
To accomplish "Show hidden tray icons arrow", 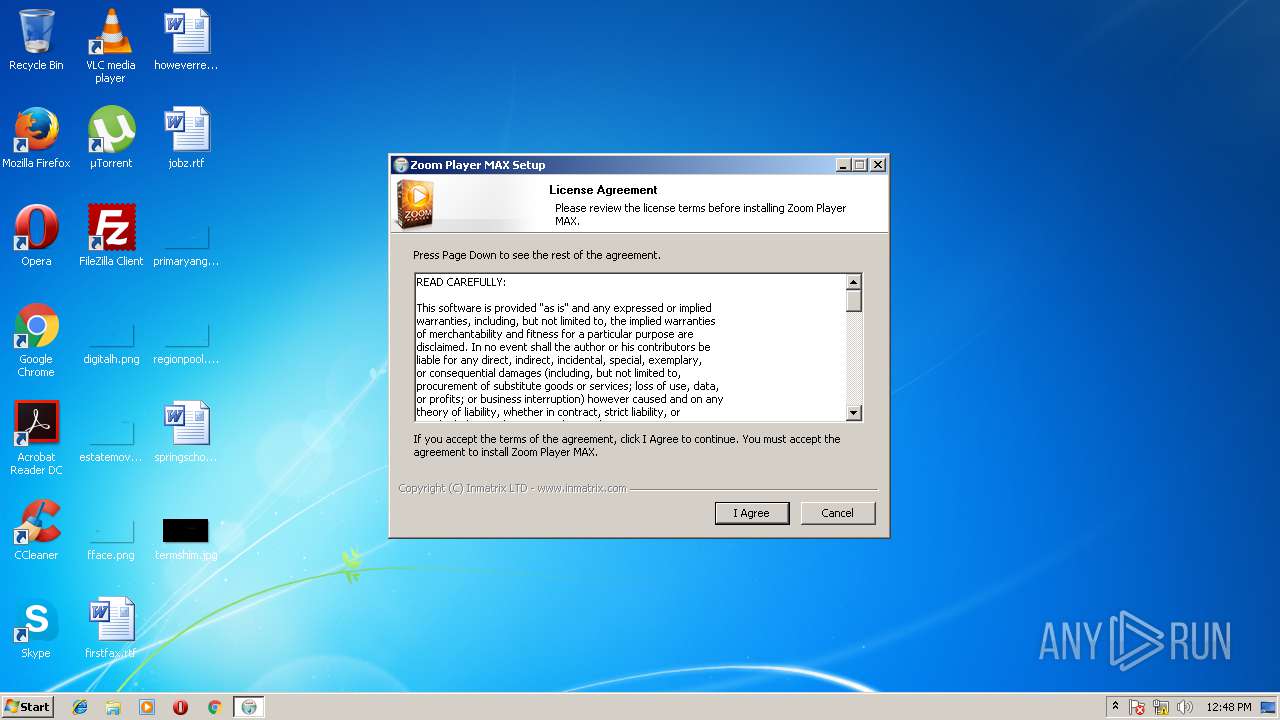I will click(x=1115, y=707).
